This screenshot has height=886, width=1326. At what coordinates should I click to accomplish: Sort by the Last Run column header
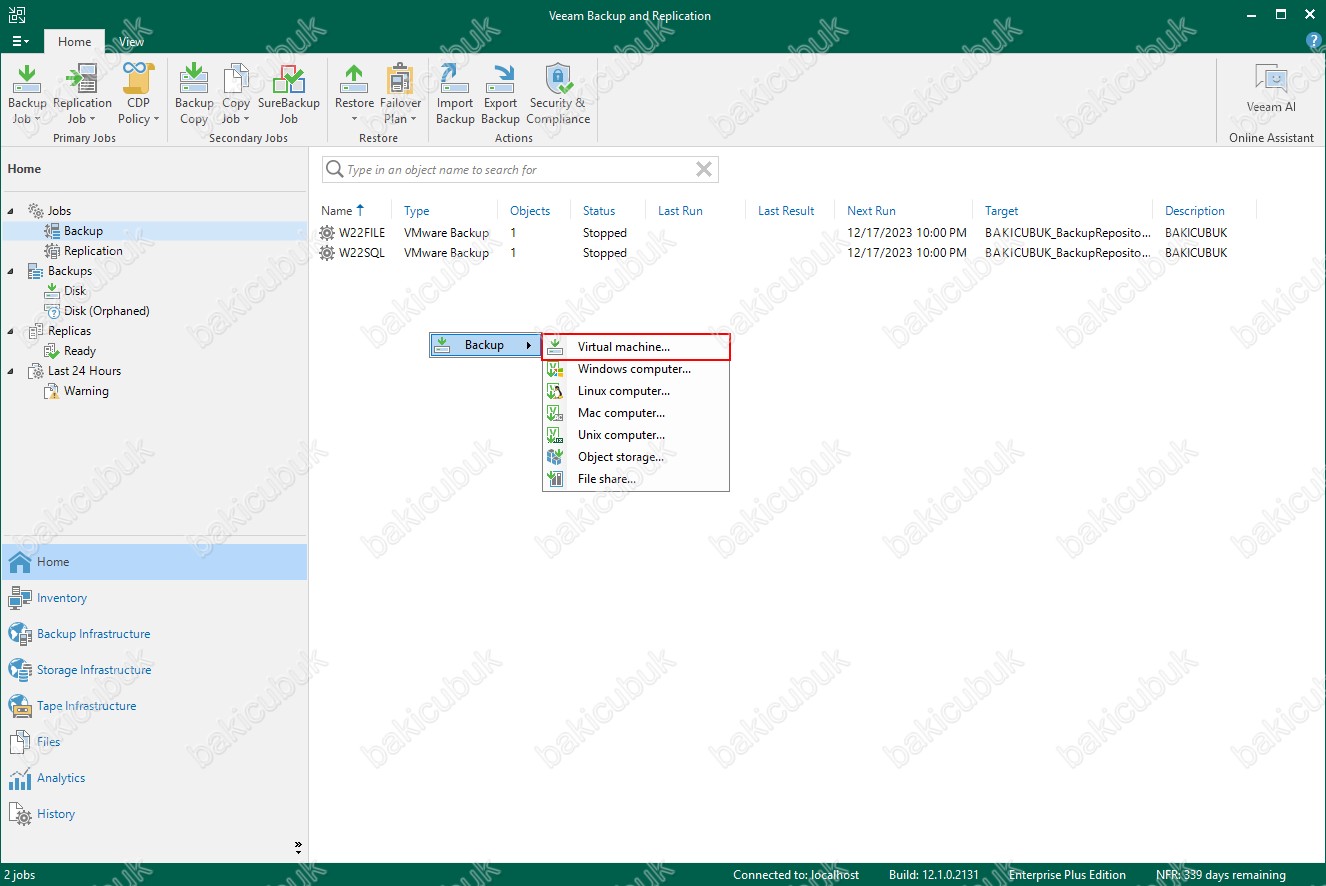click(x=680, y=211)
